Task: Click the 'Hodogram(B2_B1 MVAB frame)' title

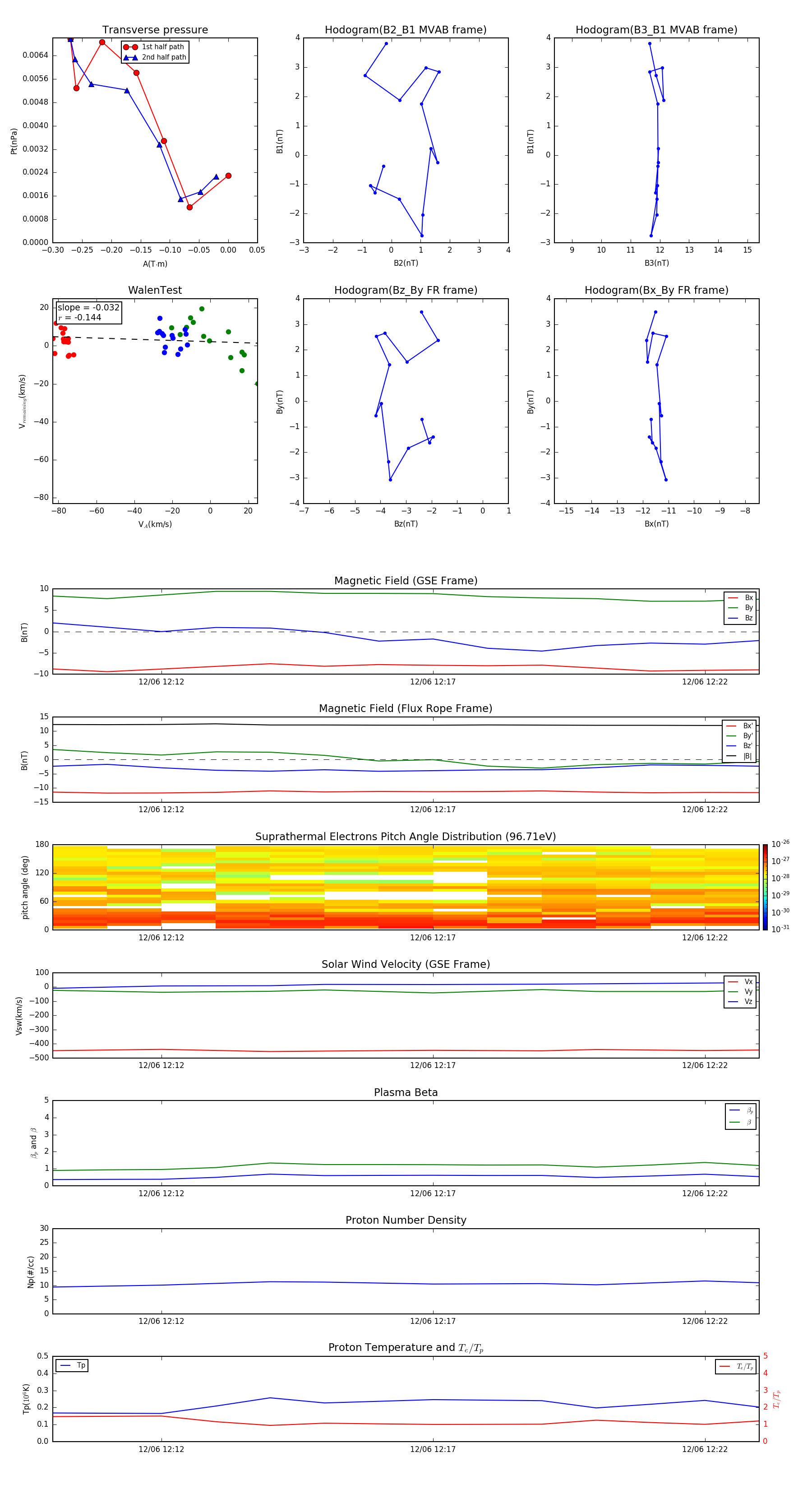Action: [405, 30]
